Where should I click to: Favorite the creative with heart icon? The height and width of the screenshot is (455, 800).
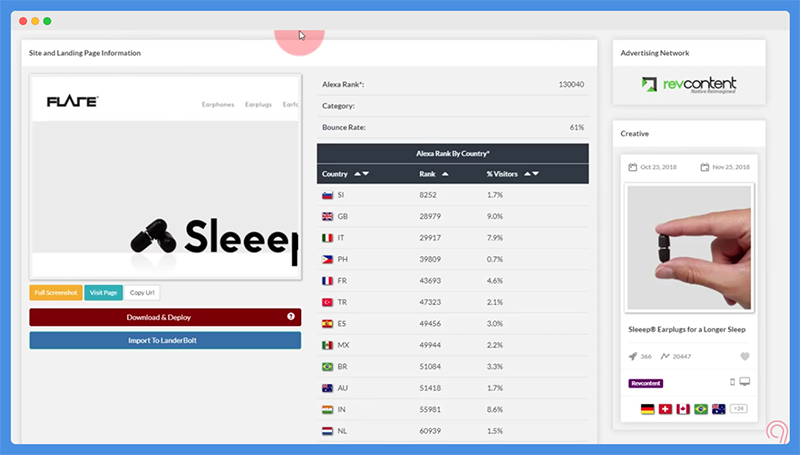click(x=745, y=357)
